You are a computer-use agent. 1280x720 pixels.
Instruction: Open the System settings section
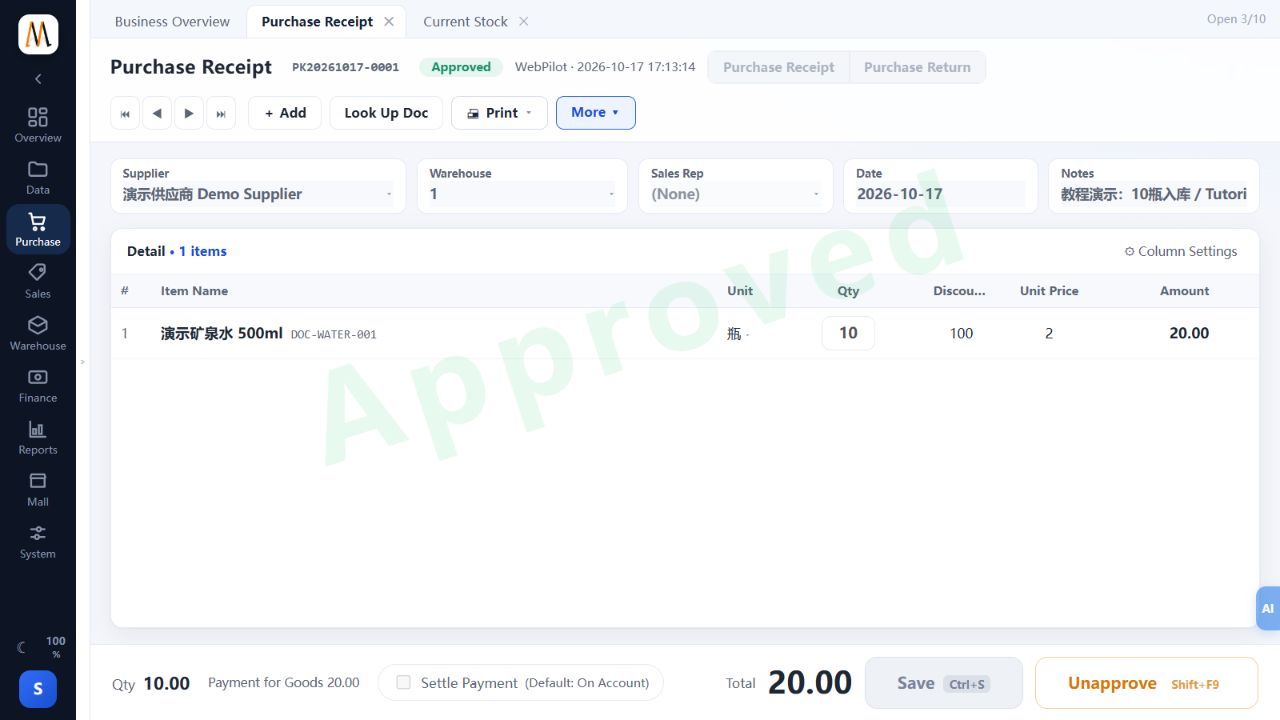pyautogui.click(x=38, y=541)
